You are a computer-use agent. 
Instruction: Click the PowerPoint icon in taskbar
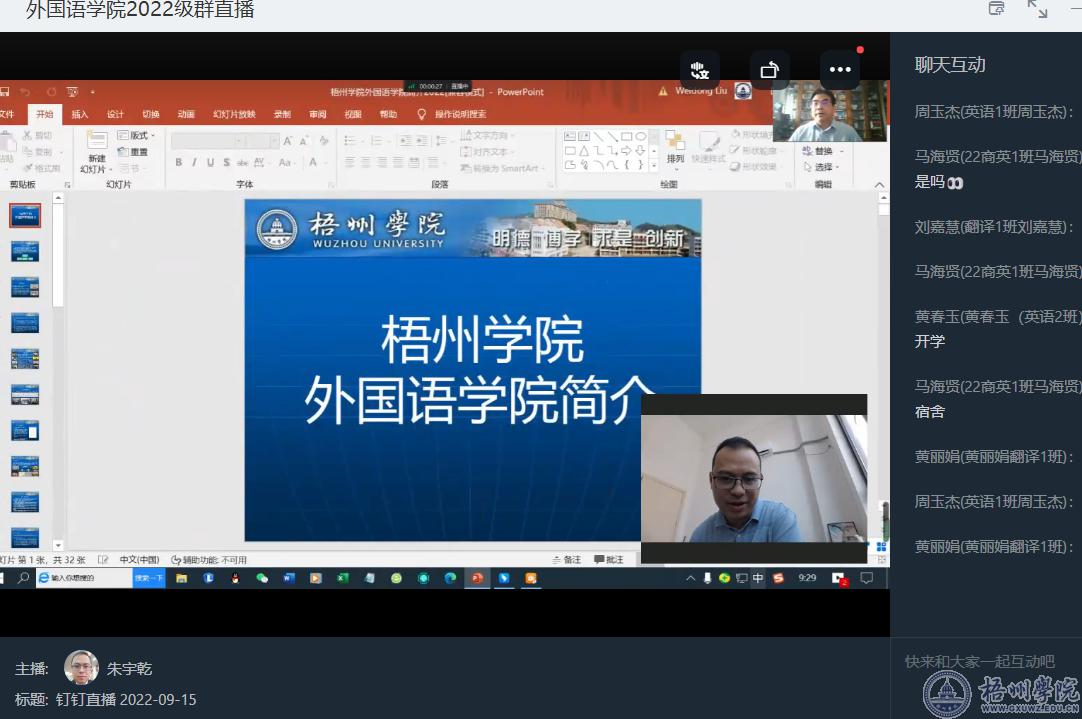(x=477, y=578)
